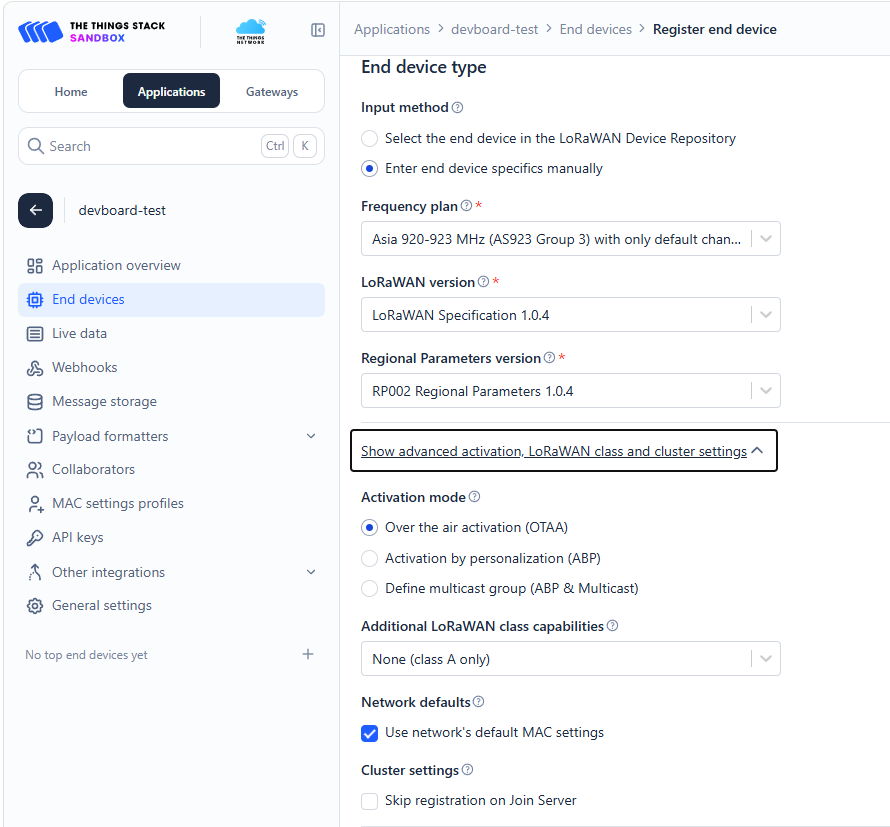Open the Frequency plan dropdown
890x827 pixels.
tap(570, 239)
